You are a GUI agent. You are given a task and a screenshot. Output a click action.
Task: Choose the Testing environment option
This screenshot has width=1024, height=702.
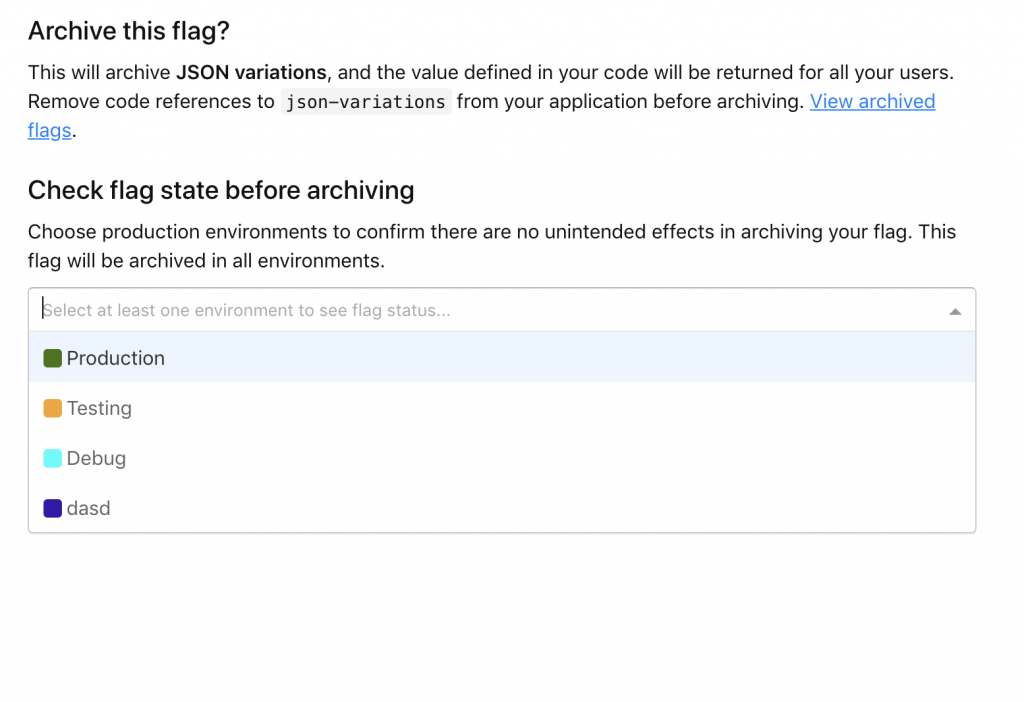tap(99, 408)
